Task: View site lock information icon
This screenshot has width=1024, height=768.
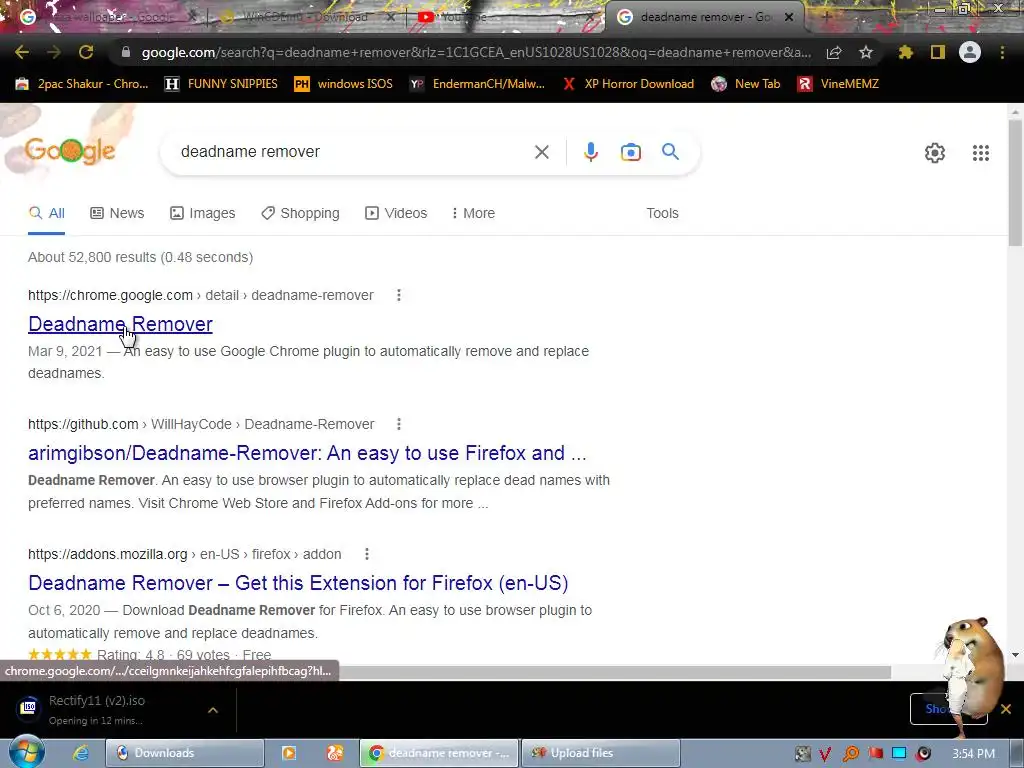Action: (x=125, y=52)
